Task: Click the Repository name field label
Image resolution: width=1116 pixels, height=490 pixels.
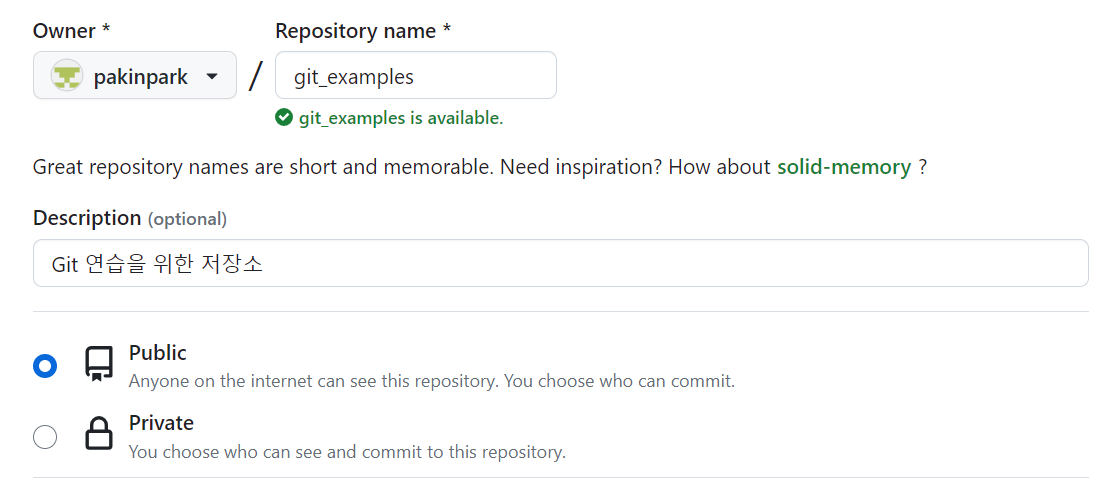Action: pos(362,31)
